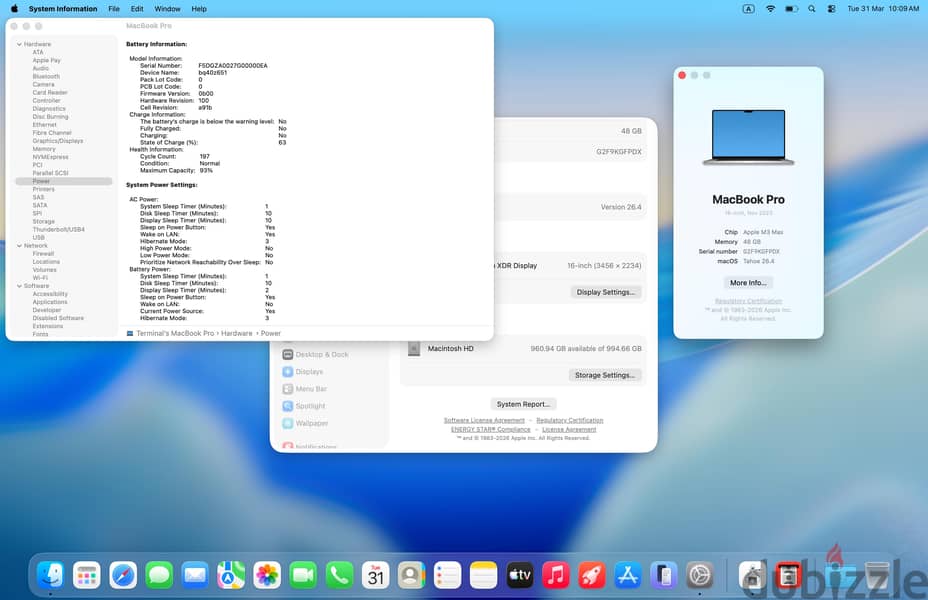Open License Agreement link in Settings

pos(569,430)
